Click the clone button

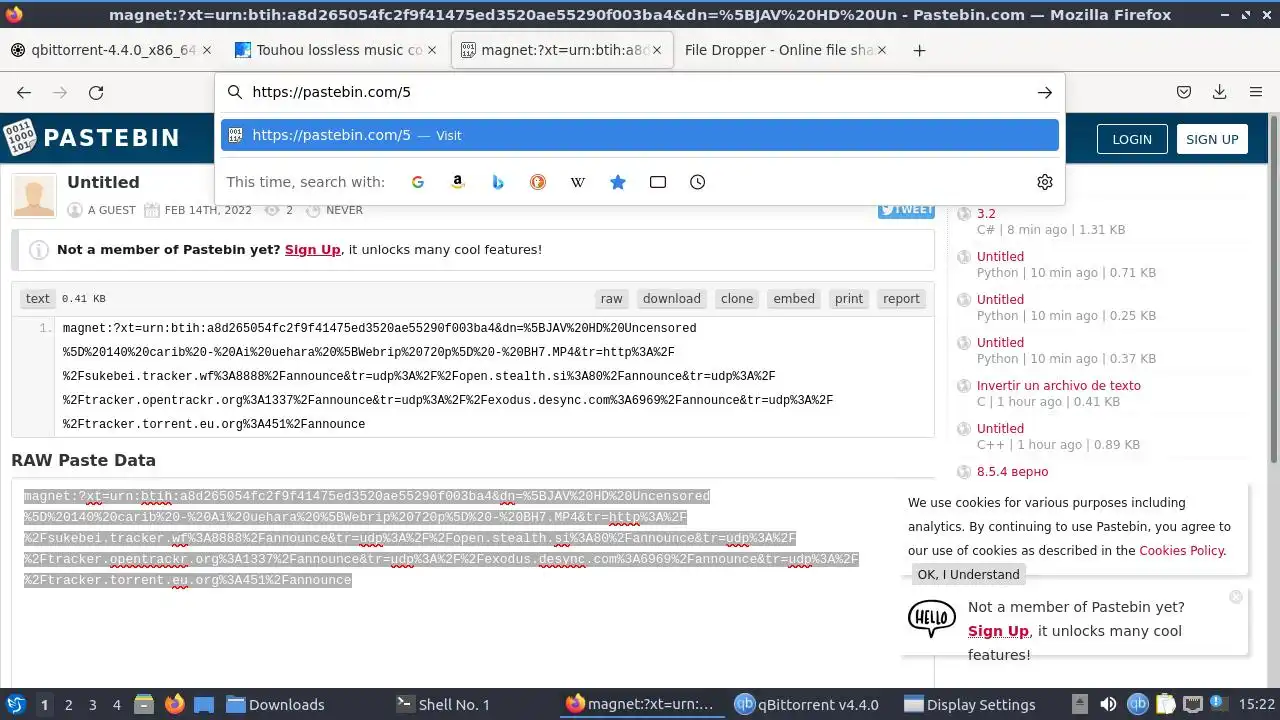[737, 298]
